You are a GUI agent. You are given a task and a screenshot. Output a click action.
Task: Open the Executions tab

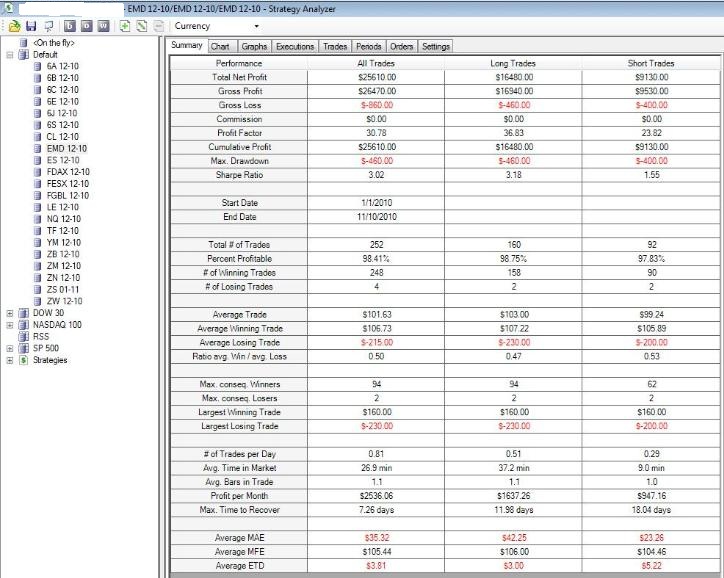[295, 47]
